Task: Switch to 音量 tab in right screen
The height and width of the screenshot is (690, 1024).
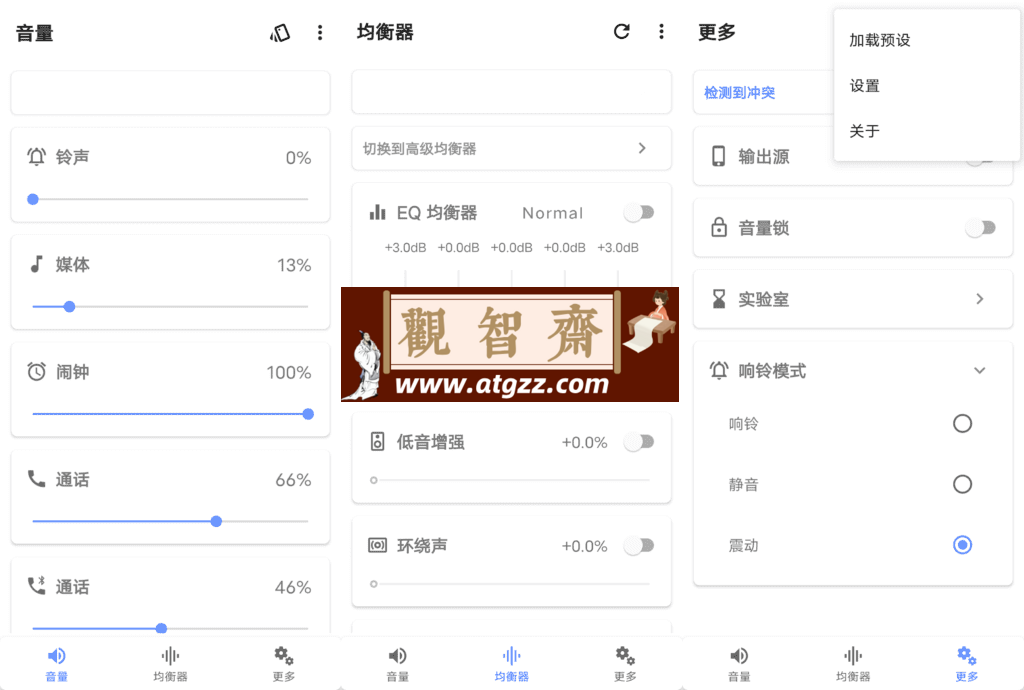Action: (739, 665)
